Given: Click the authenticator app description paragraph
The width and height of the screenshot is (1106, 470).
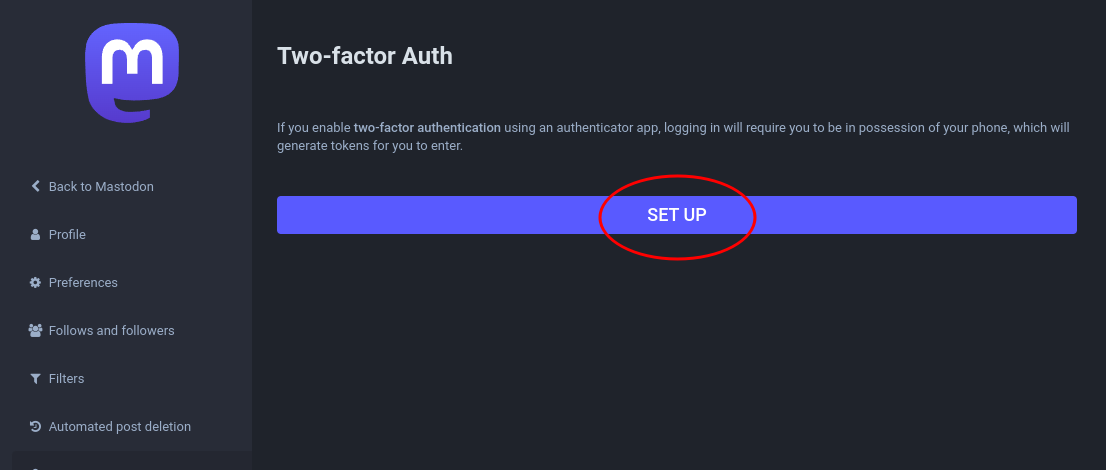Looking at the screenshot, I should tap(674, 137).
